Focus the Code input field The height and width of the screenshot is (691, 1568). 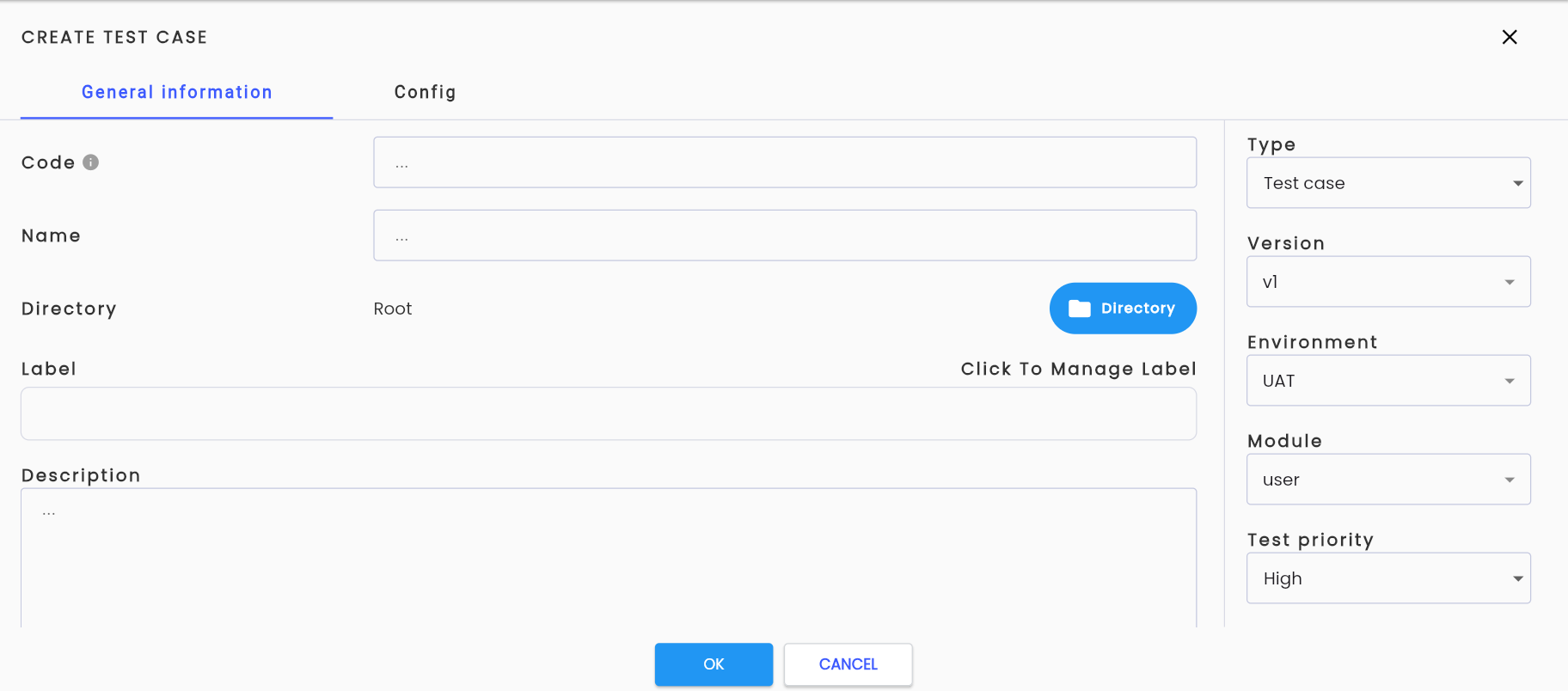[x=785, y=162]
